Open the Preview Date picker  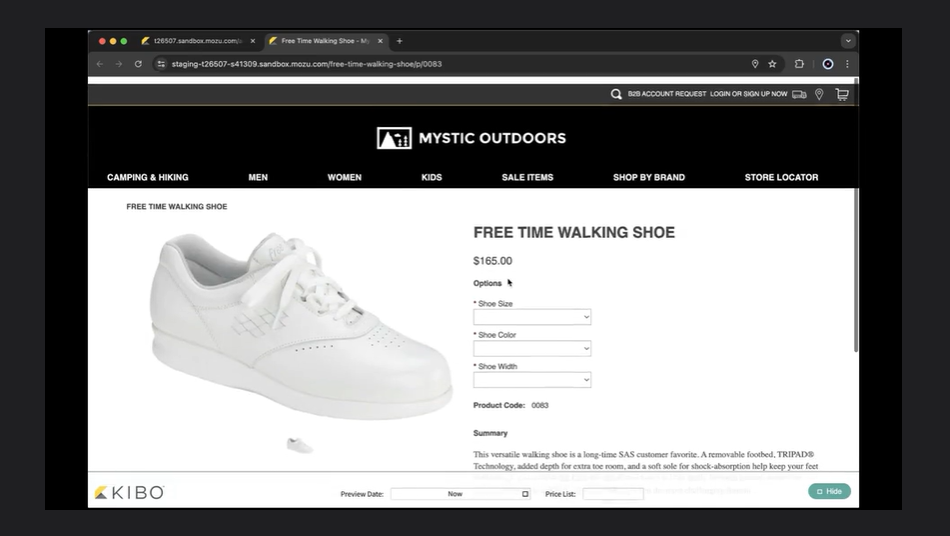[x=460, y=494]
